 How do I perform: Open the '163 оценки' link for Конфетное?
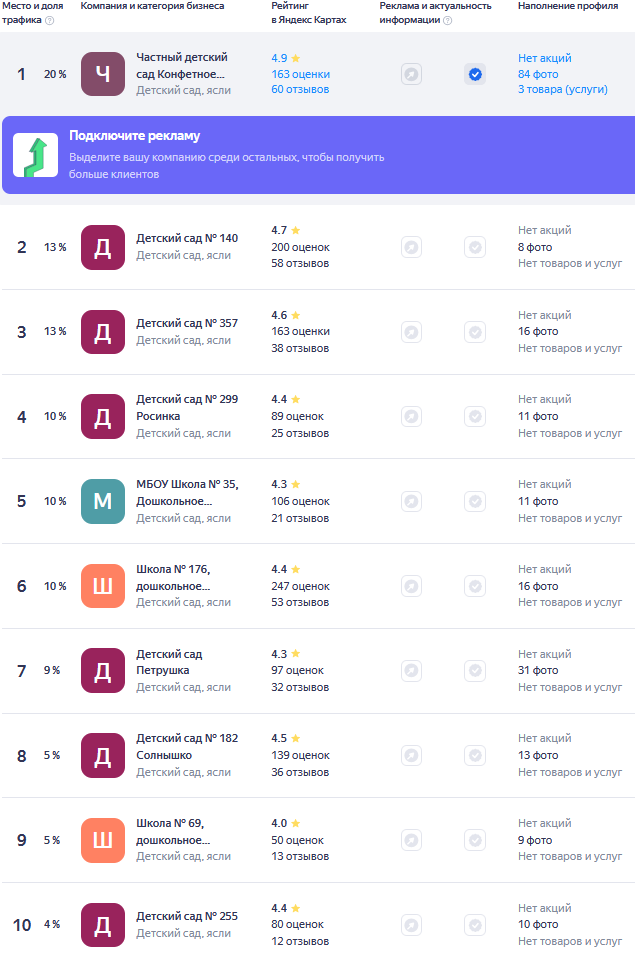301,74
